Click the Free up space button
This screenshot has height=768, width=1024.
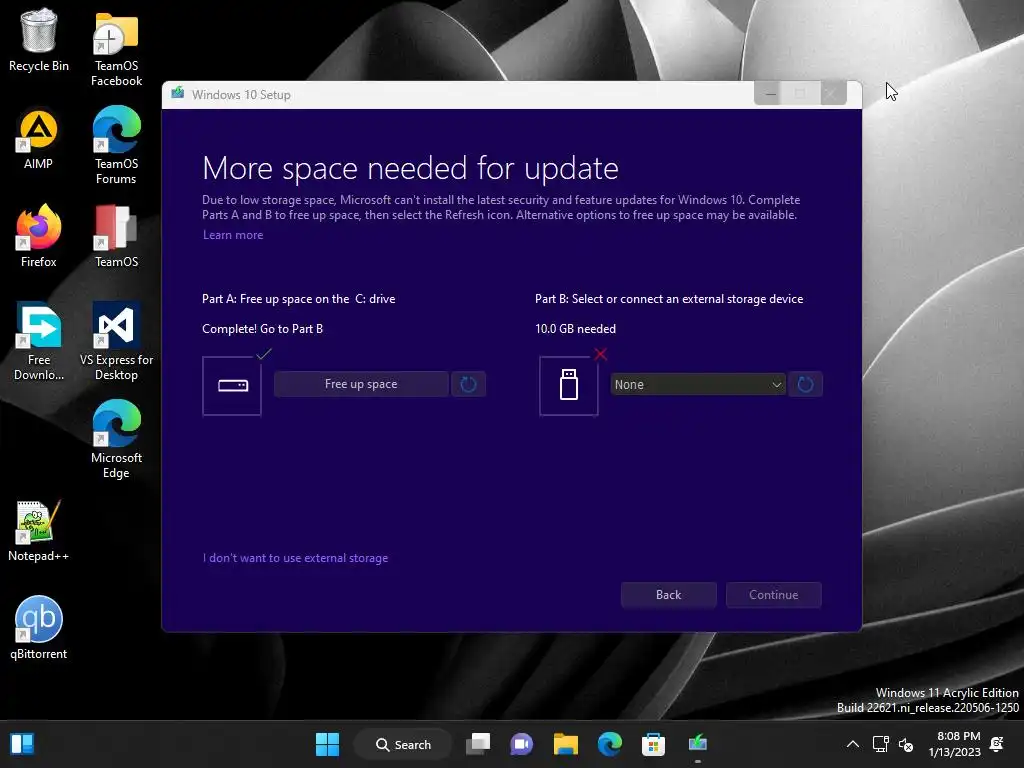tap(361, 384)
